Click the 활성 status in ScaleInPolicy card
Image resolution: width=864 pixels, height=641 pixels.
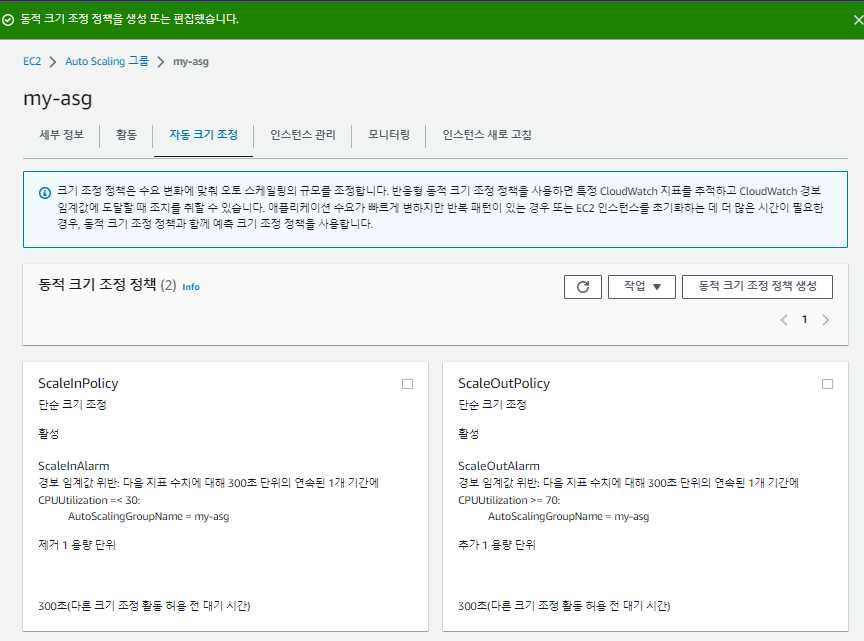48,434
